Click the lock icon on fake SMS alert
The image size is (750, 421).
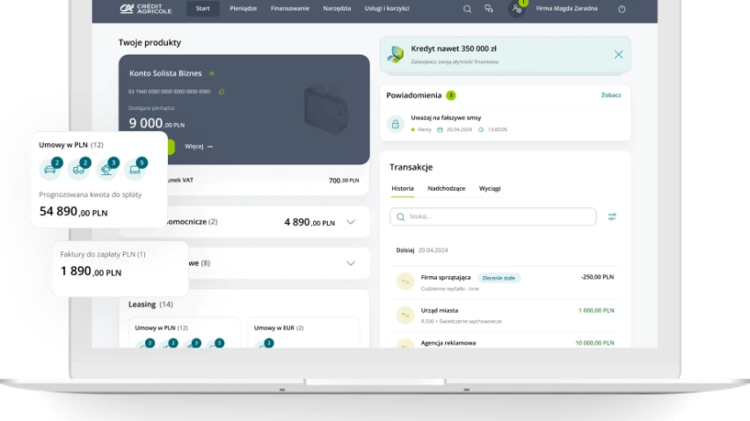pyautogui.click(x=396, y=124)
